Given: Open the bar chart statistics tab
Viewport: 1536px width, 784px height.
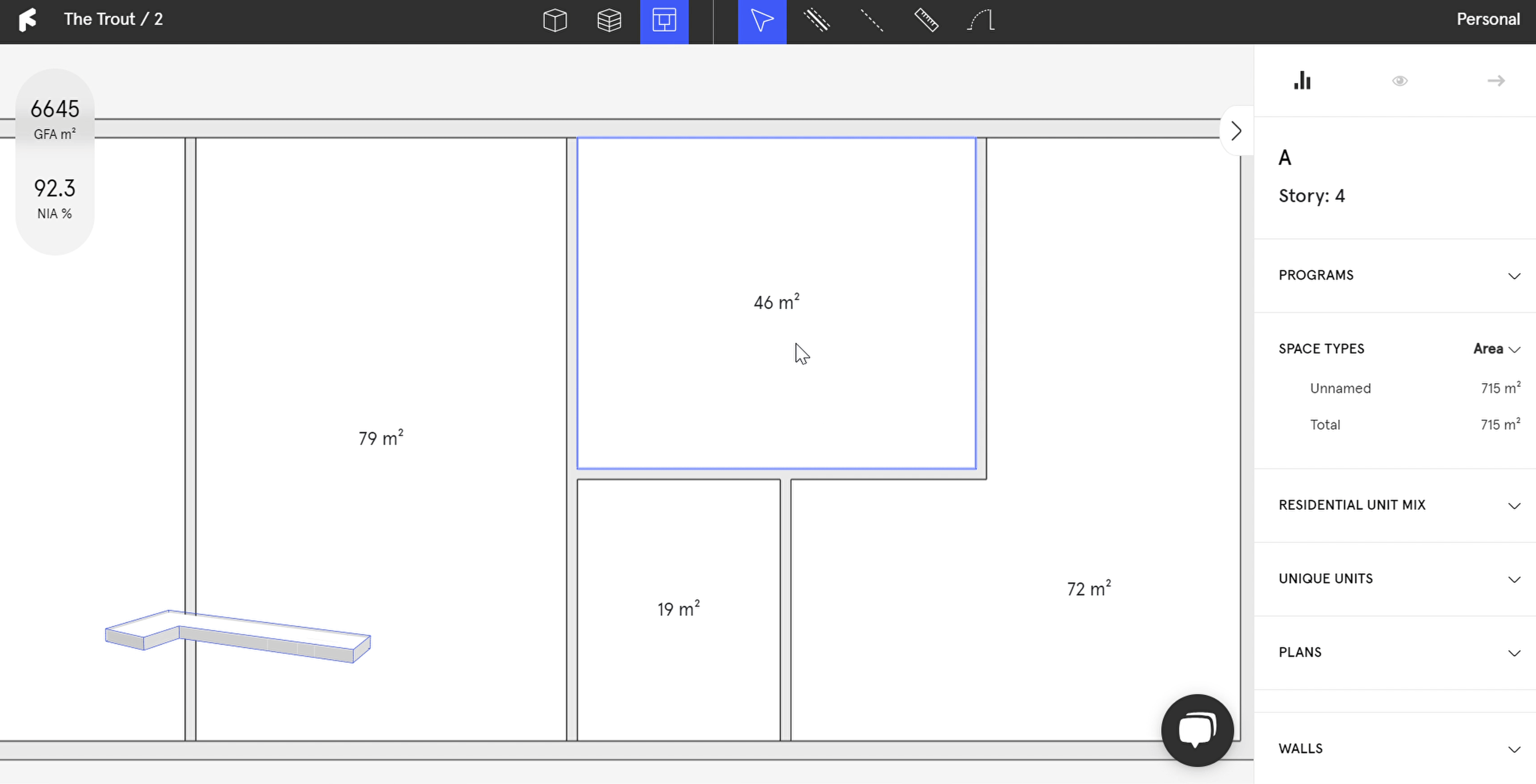Looking at the screenshot, I should tap(1302, 80).
